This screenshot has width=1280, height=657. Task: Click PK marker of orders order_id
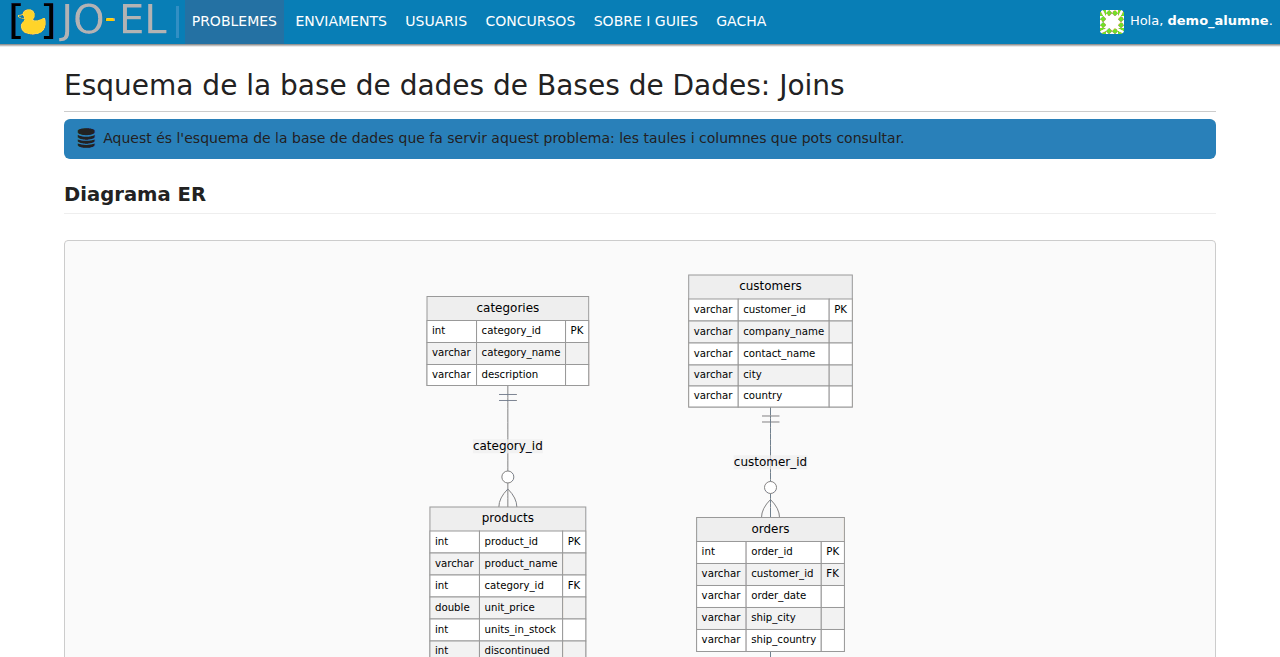[x=833, y=552]
